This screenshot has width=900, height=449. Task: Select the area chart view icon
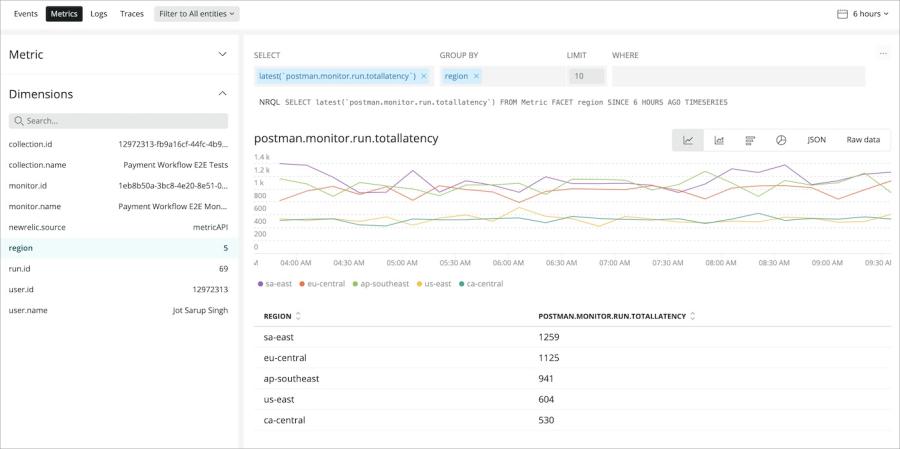point(719,140)
